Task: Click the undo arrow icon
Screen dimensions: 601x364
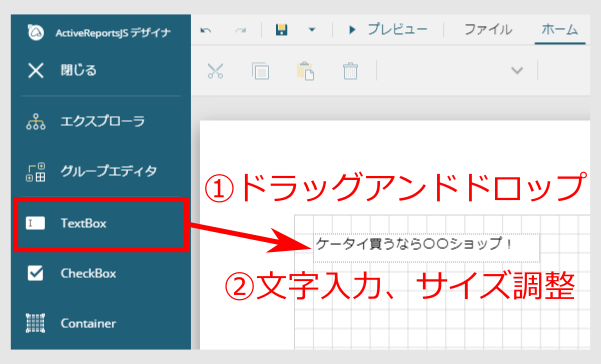Action: (206, 30)
